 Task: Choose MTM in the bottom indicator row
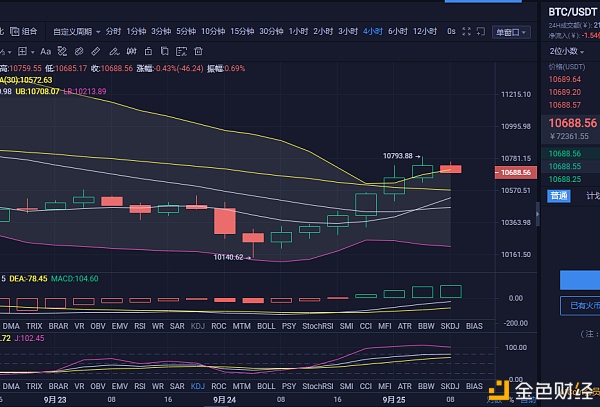pyautogui.click(x=241, y=386)
